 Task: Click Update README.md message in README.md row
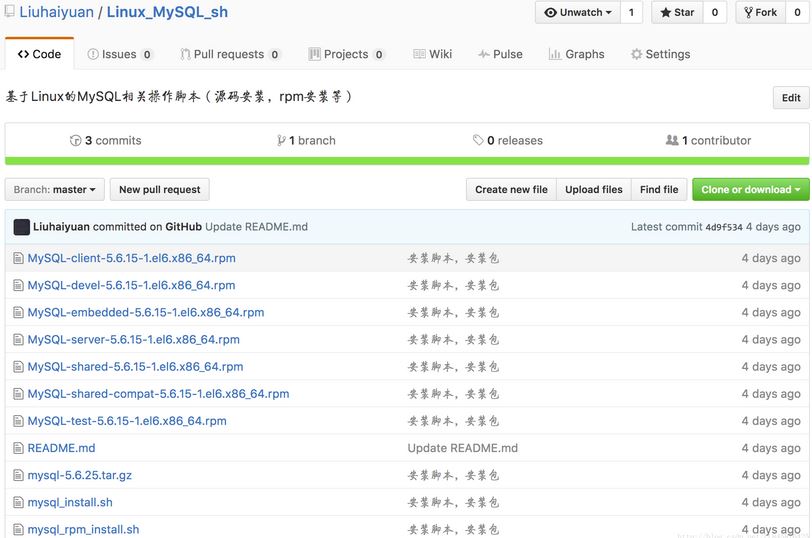pos(462,448)
